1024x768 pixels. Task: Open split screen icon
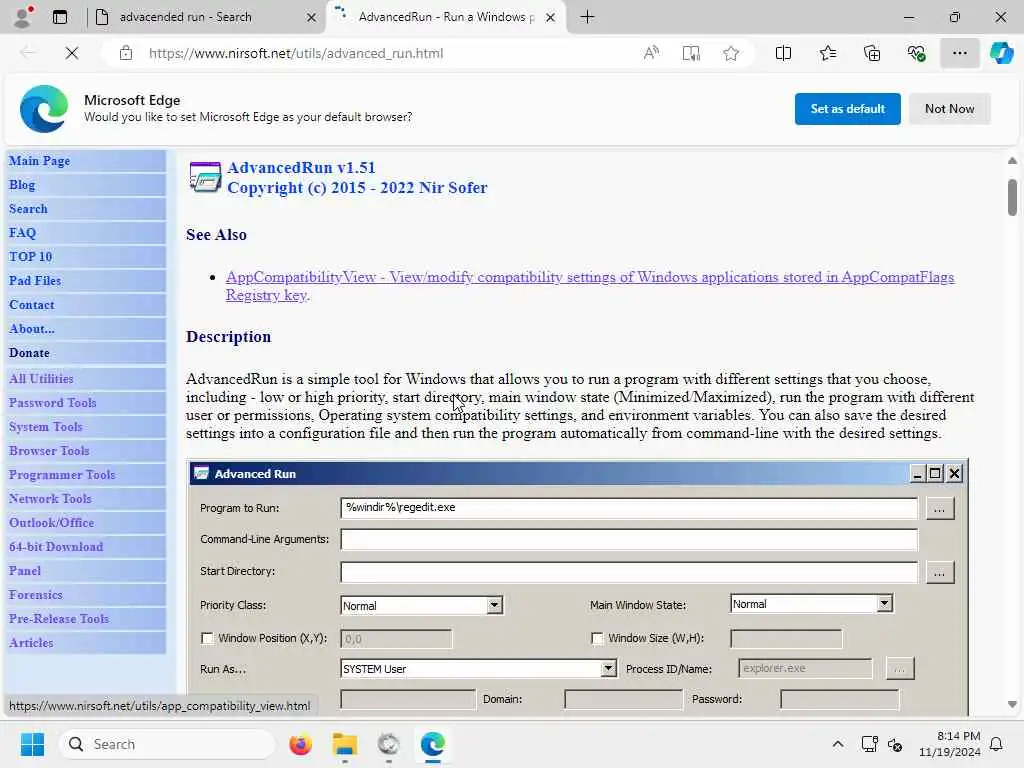pyautogui.click(x=783, y=53)
